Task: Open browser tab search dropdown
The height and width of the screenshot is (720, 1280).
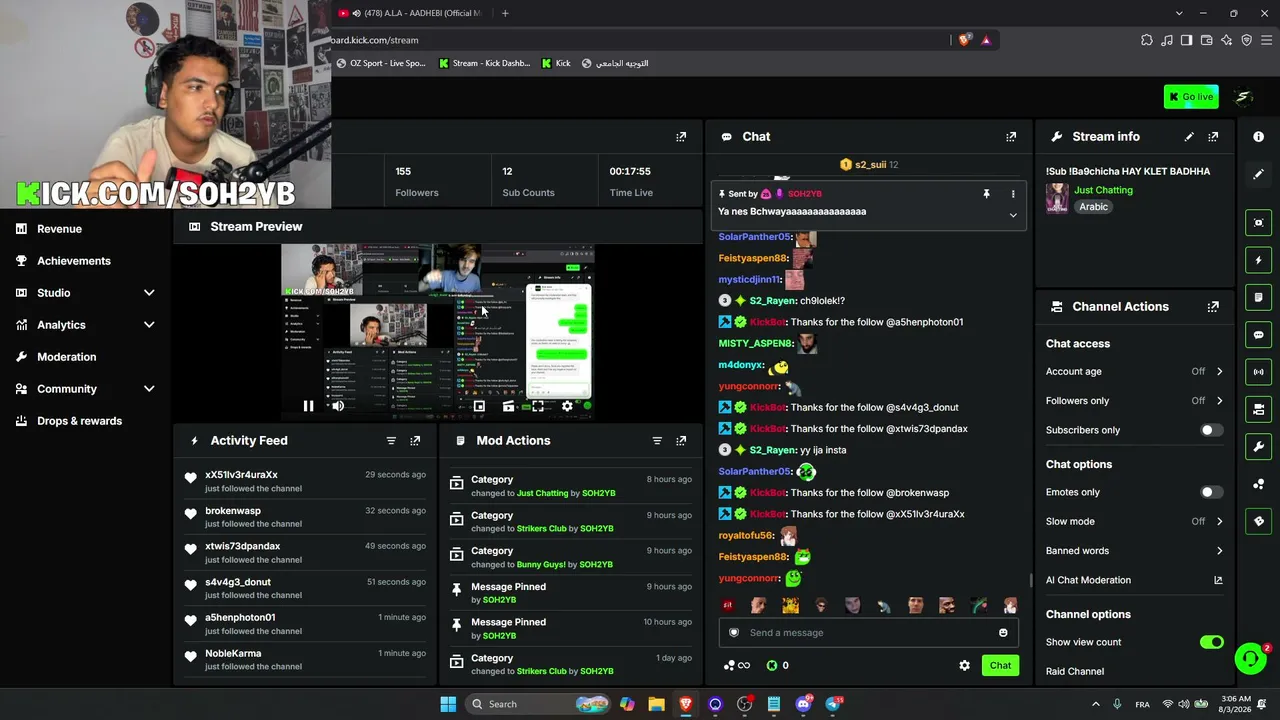Action: click(x=1179, y=13)
